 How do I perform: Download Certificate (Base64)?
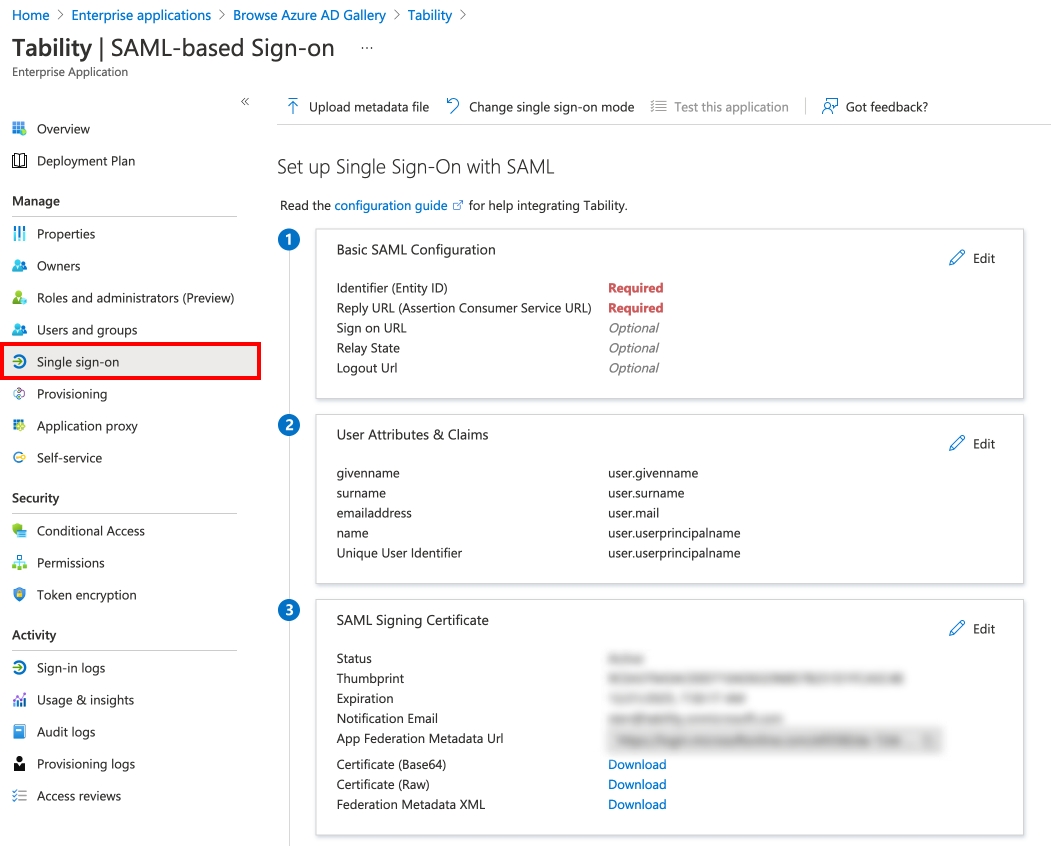637,765
